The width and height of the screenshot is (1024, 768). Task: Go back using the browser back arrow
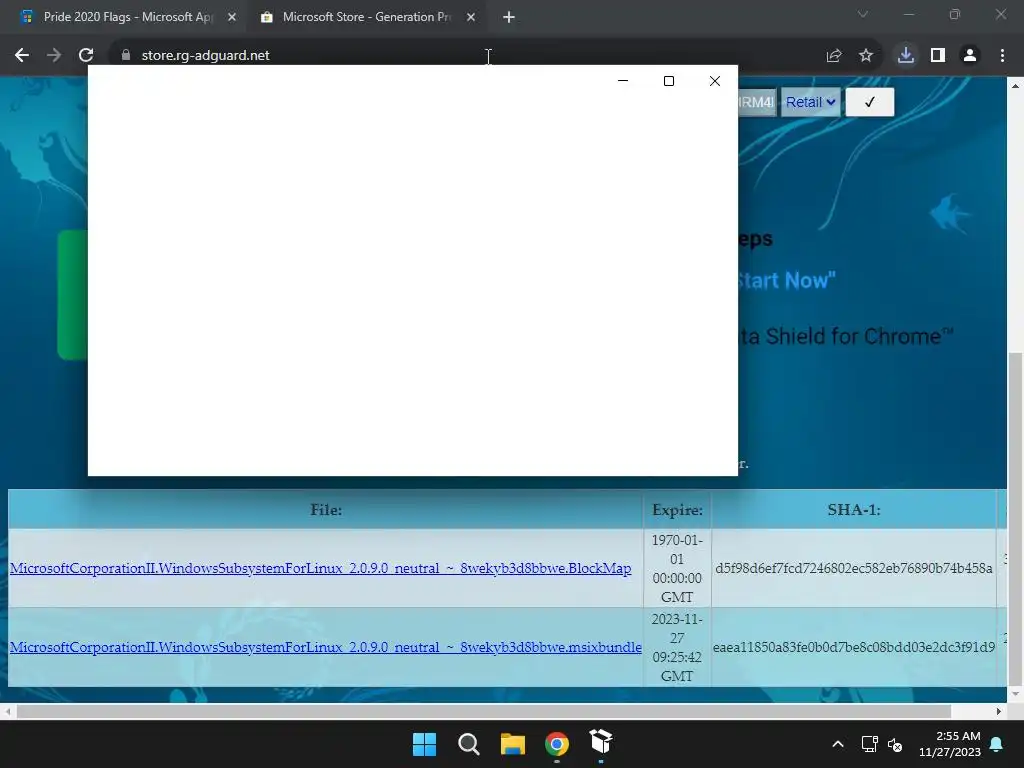22,56
